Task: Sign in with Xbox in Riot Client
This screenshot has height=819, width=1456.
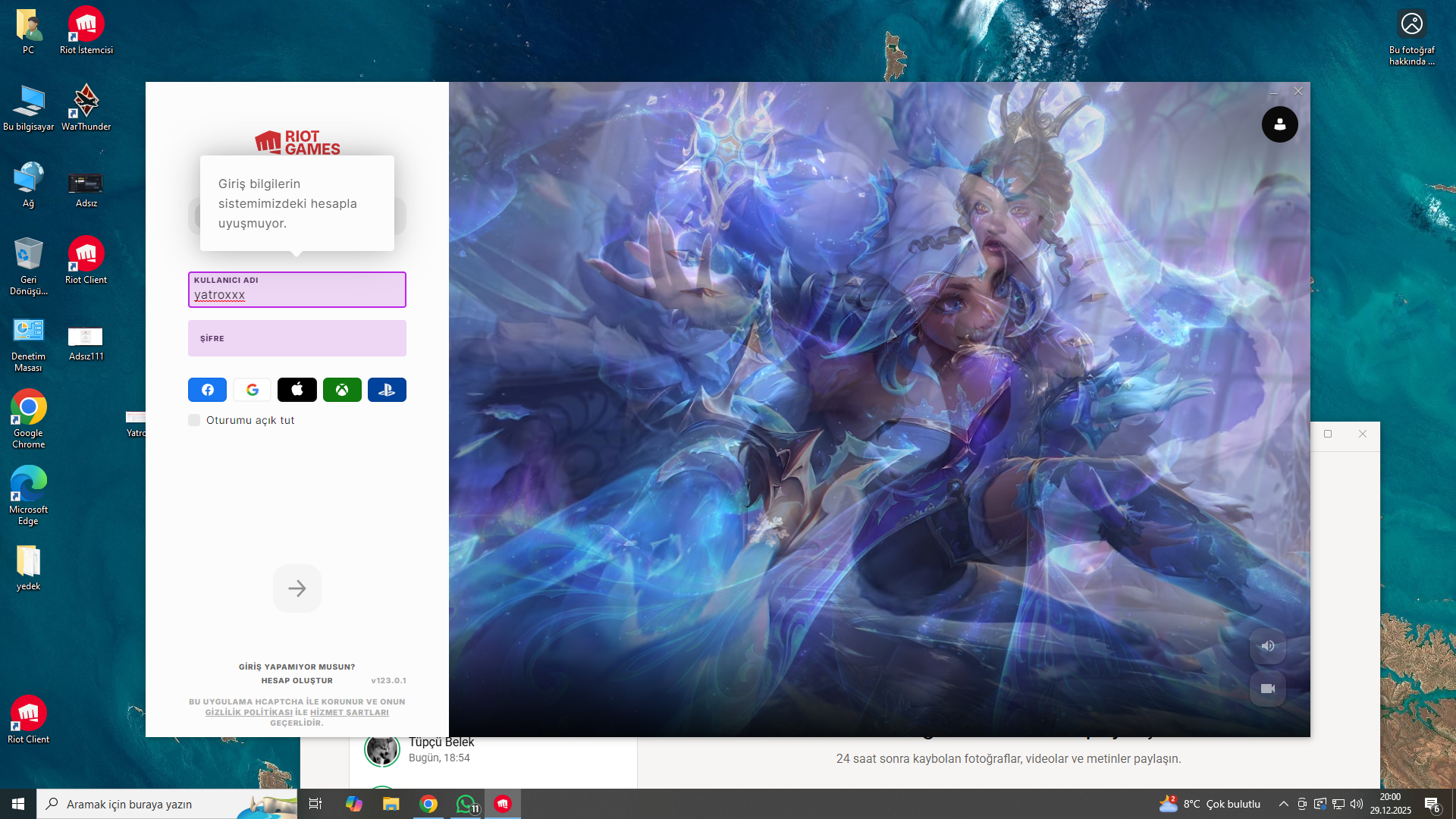Action: point(342,390)
